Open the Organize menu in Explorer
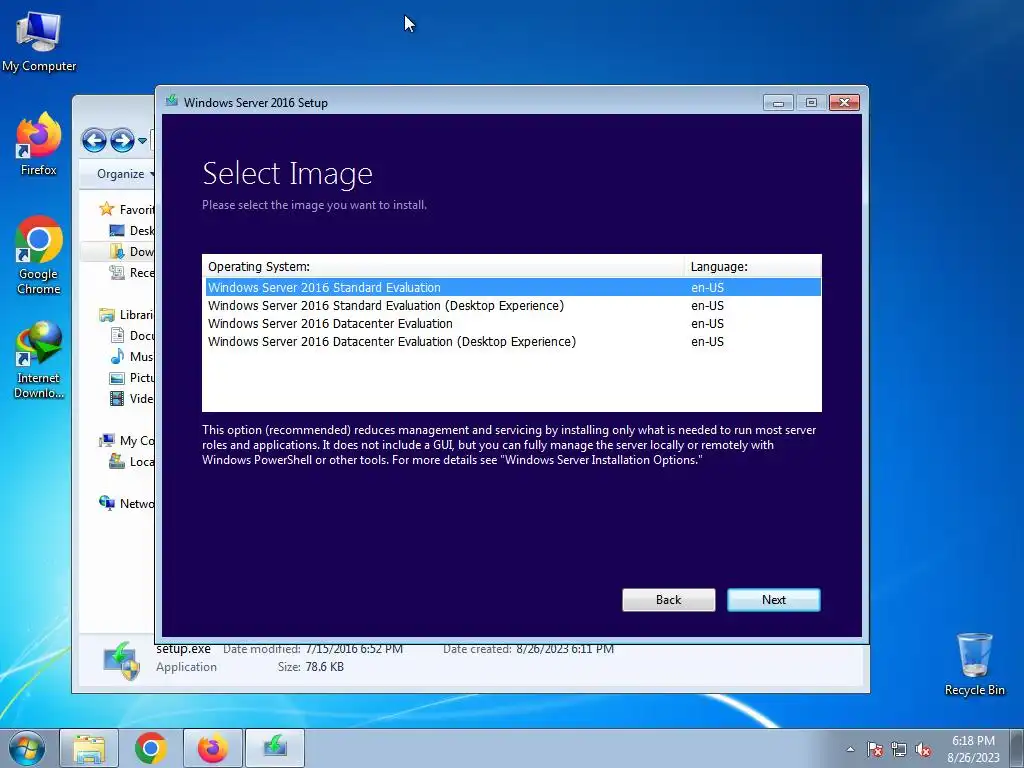 (124, 174)
